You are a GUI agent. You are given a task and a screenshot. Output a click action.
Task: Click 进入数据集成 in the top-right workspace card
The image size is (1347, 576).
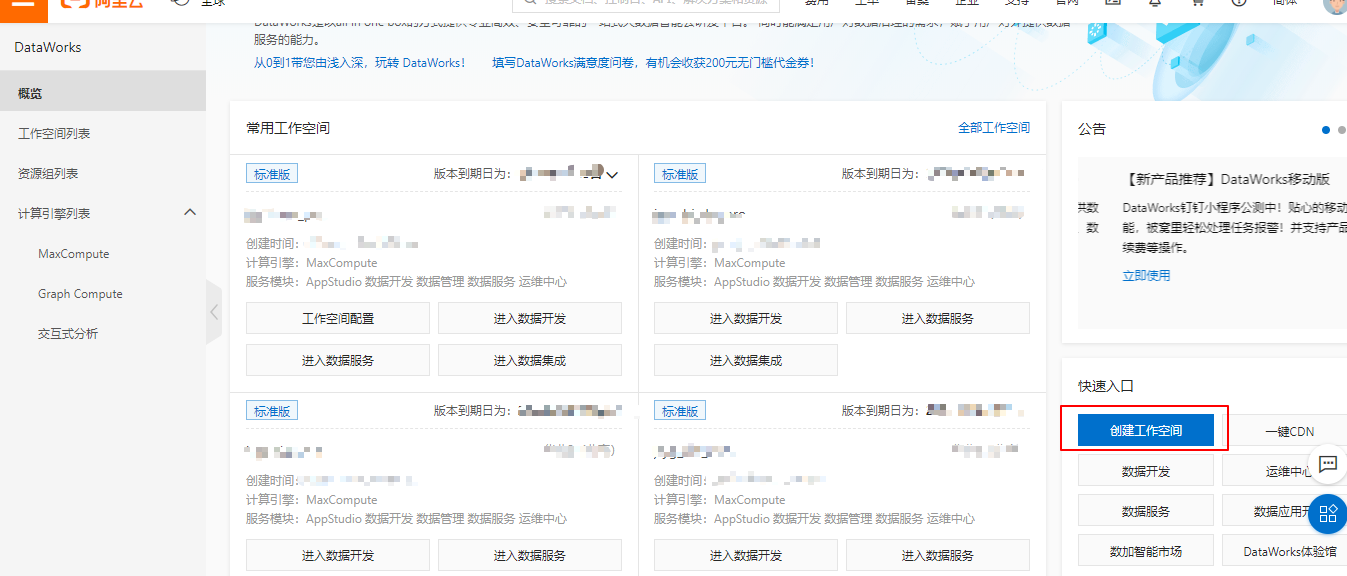click(746, 360)
